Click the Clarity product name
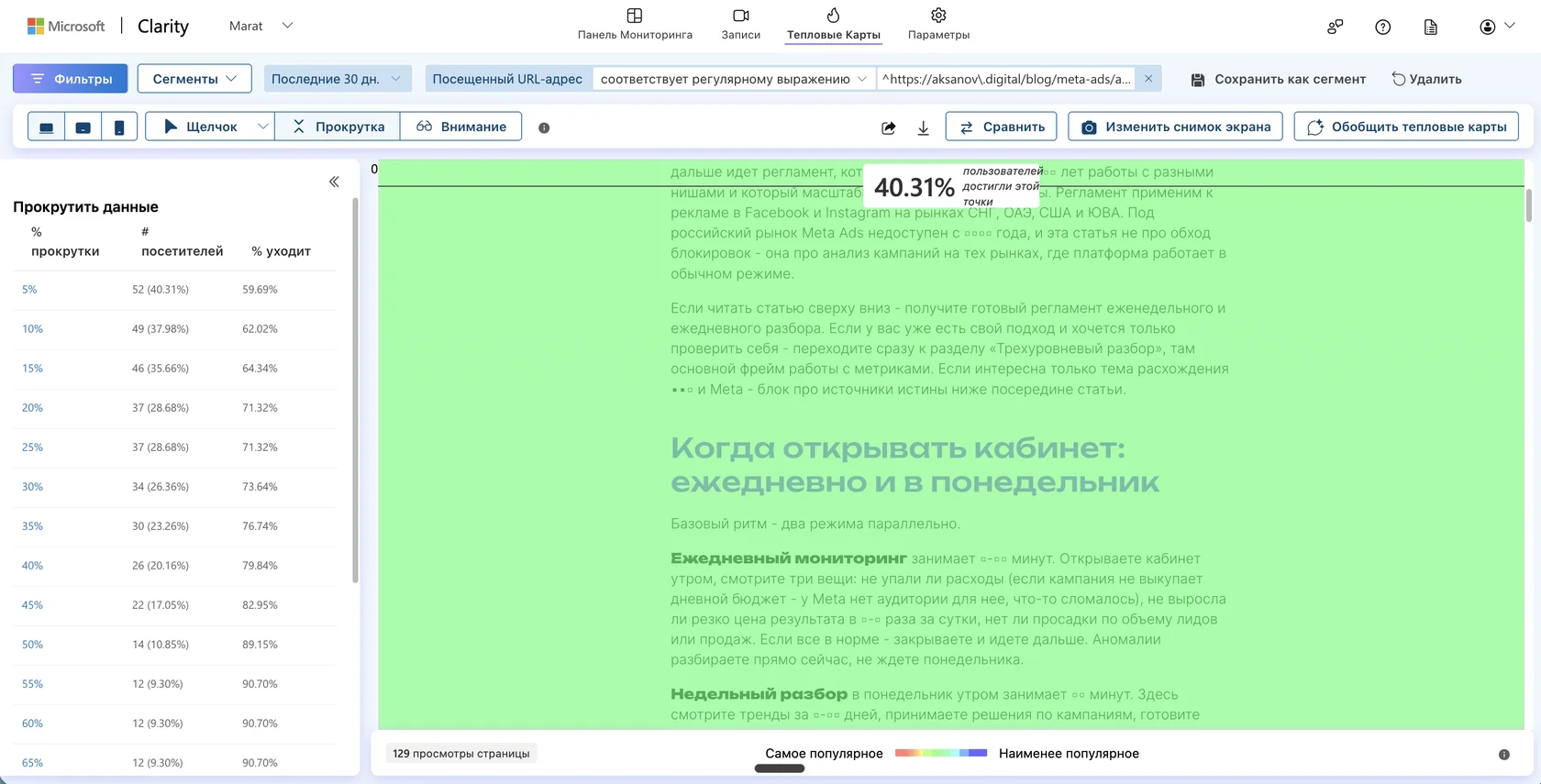This screenshot has width=1541, height=784. 163,27
